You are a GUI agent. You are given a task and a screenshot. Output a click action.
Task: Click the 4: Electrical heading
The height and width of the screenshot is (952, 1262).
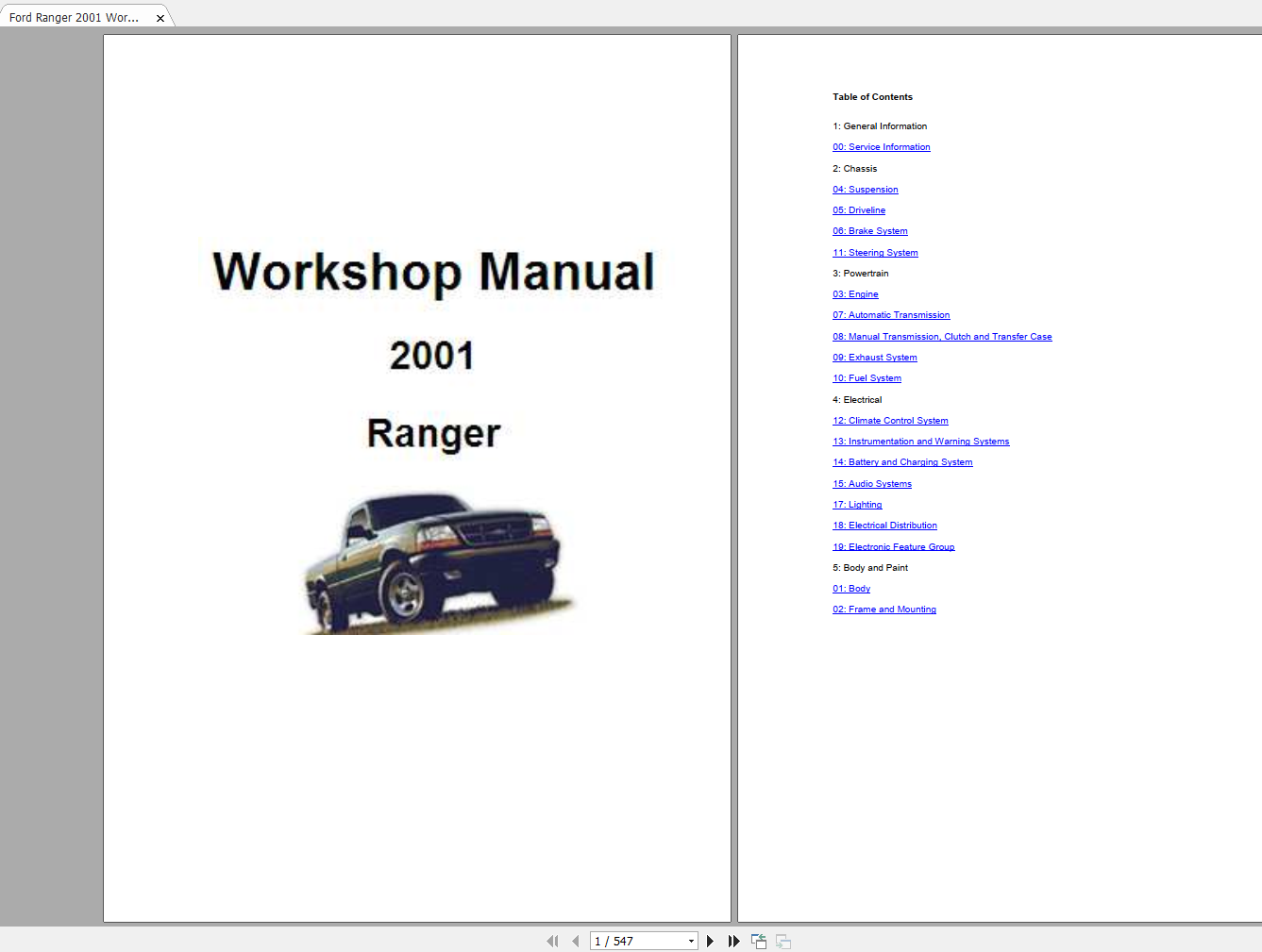857,400
